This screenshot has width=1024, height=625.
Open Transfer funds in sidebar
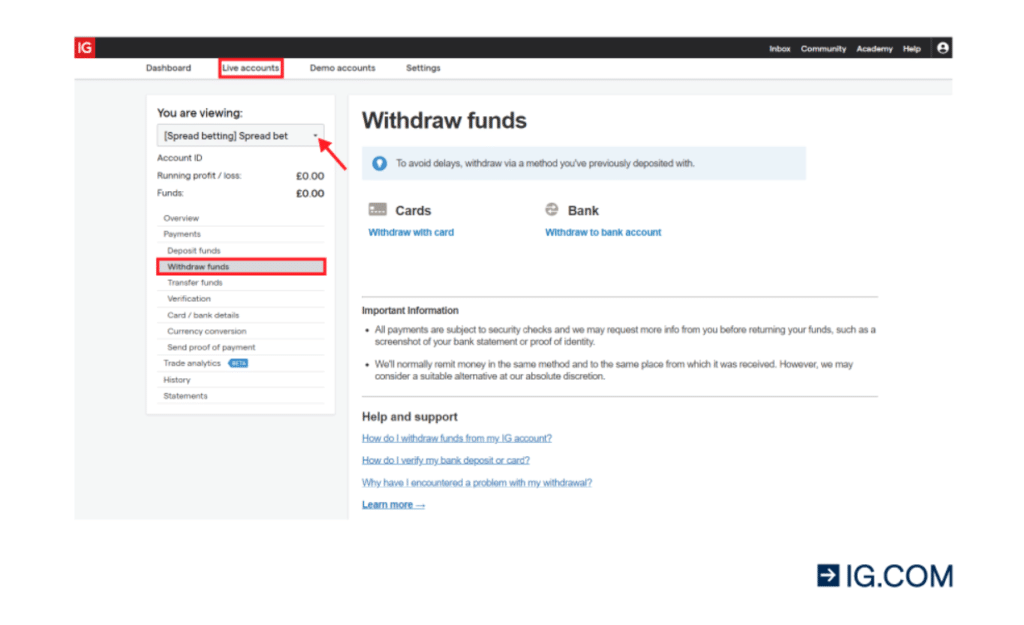(x=241, y=283)
